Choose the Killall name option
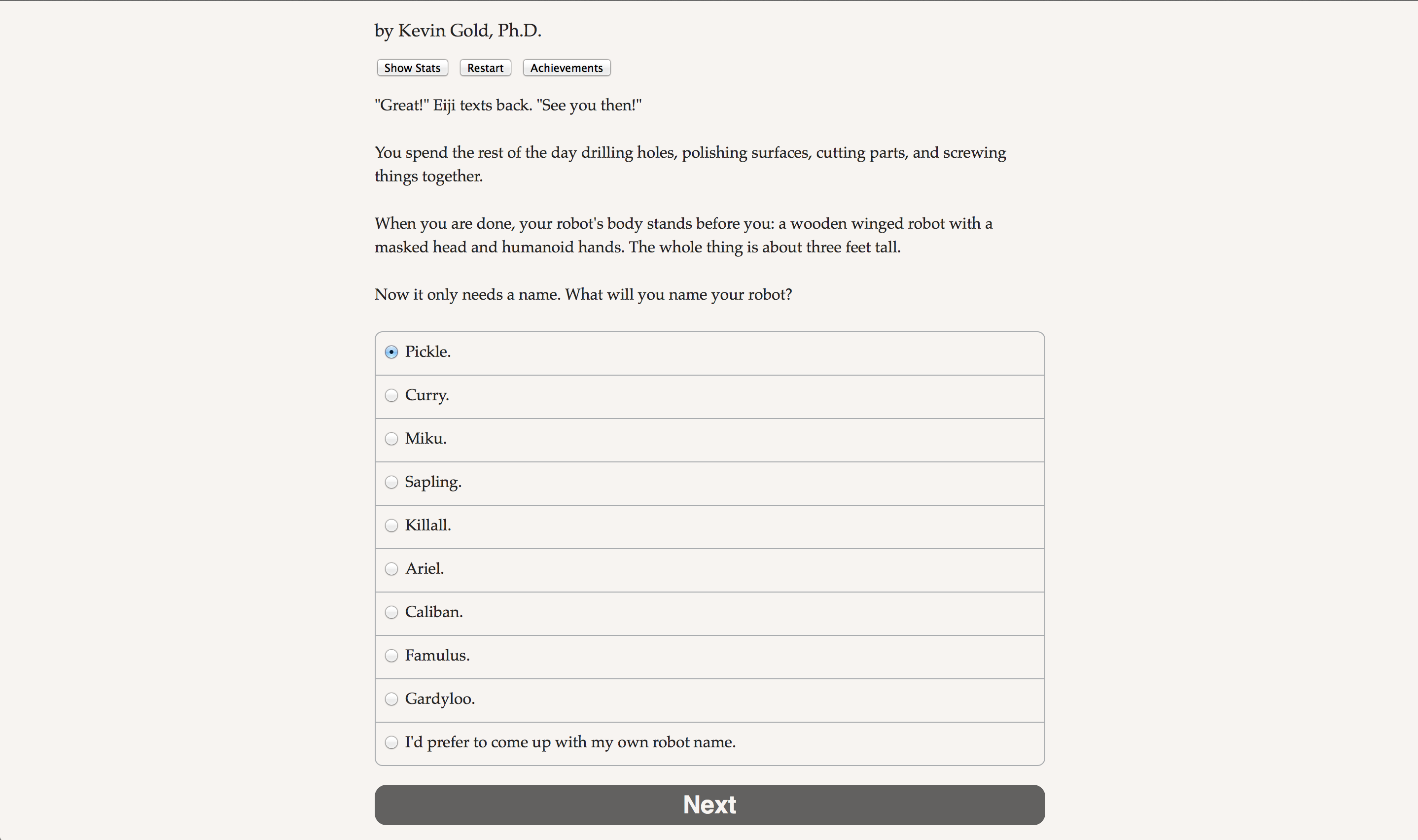 click(x=391, y=526)
